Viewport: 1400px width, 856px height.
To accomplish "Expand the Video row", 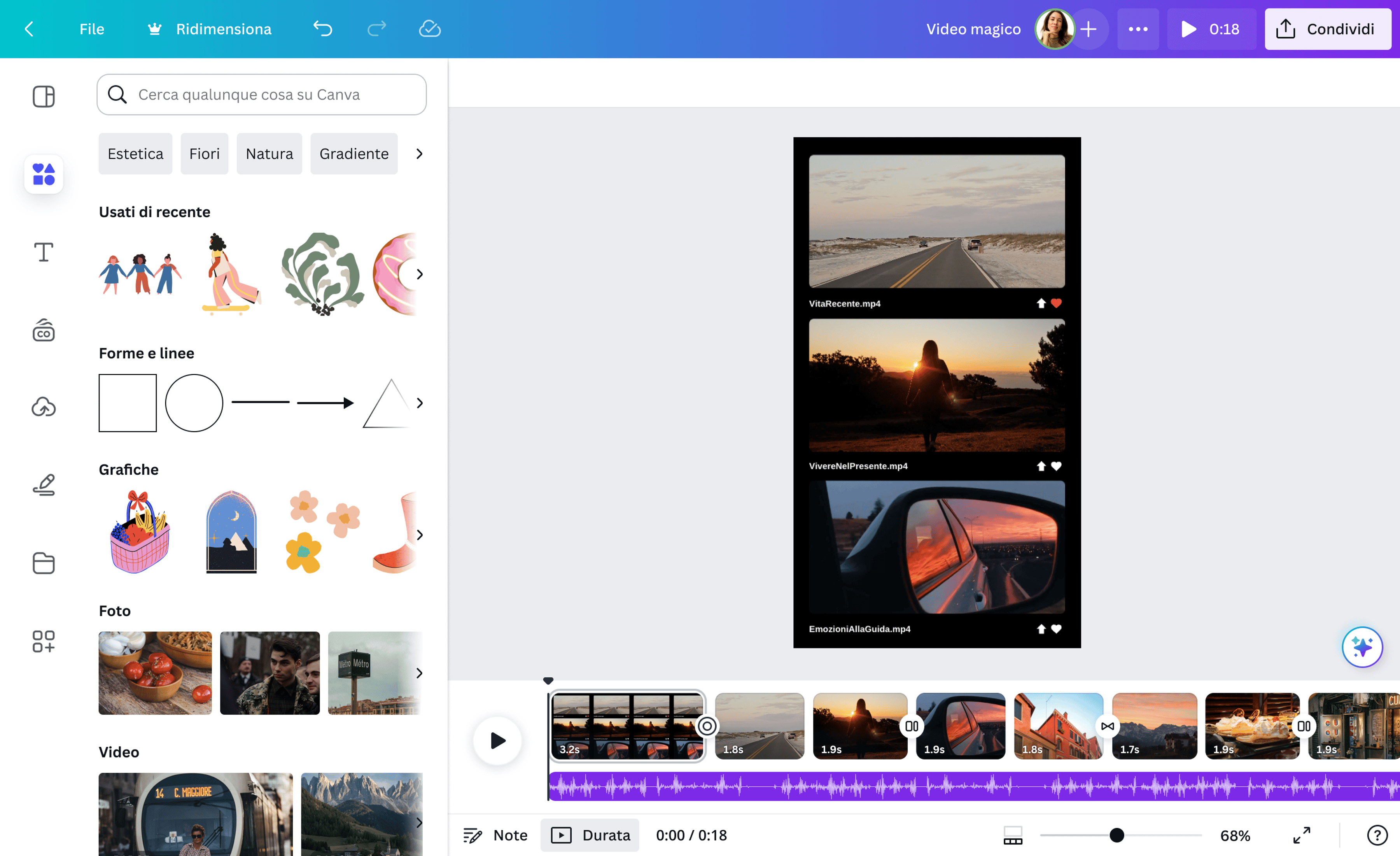I will click(419, 823).
